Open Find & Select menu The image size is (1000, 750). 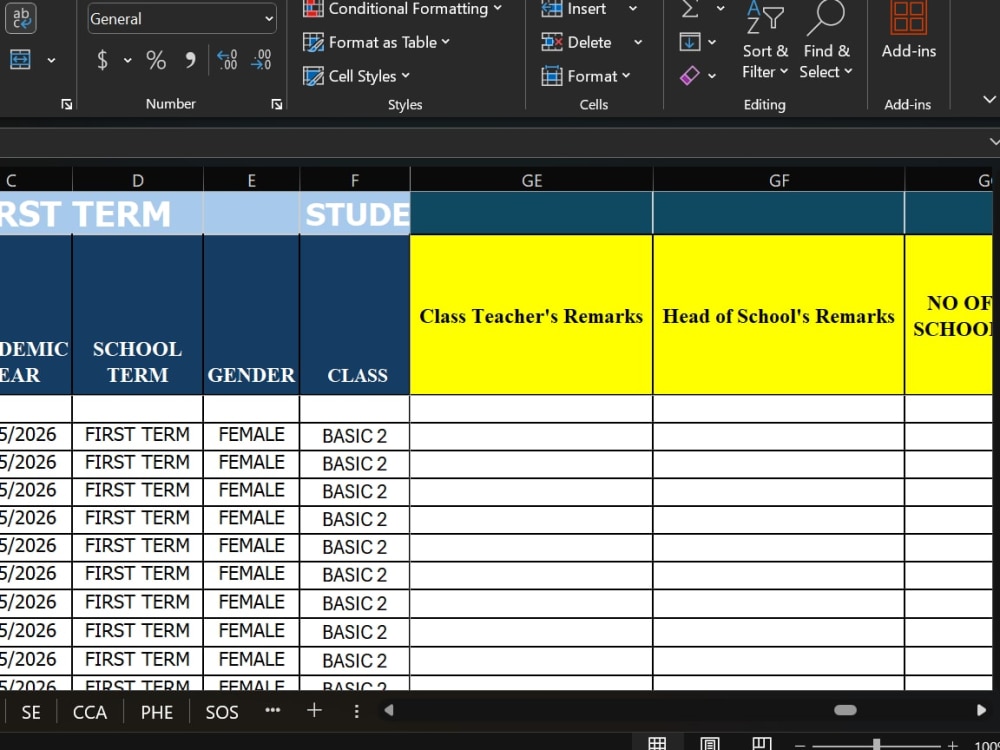pos(826,40)
